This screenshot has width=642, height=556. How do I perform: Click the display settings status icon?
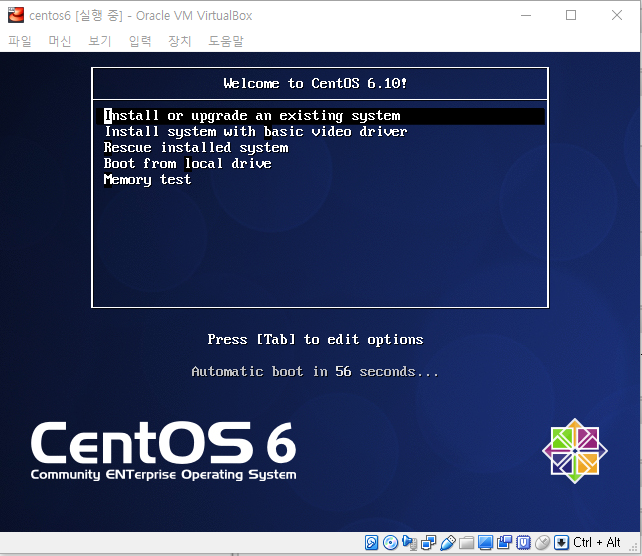485,542
